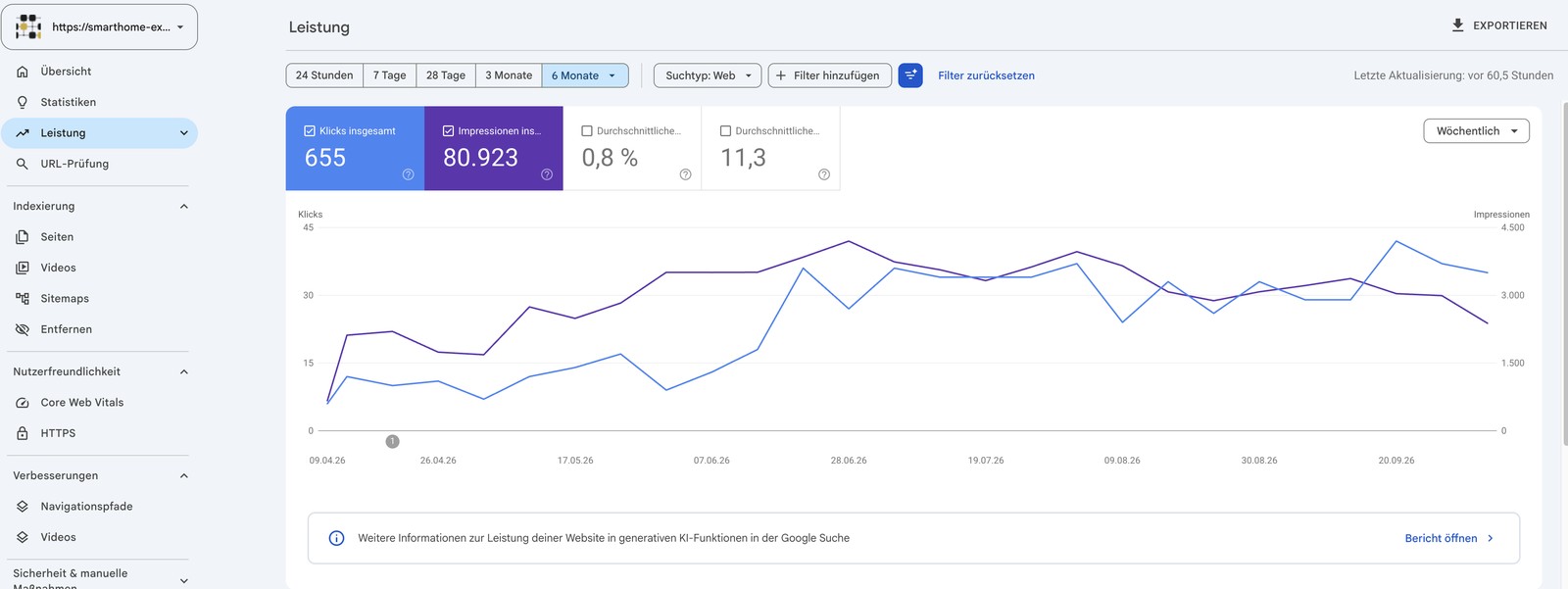Click the 09.04.26 date axis label
Image resolution: width=1568 pixels, height=589 pixels.
327,461
